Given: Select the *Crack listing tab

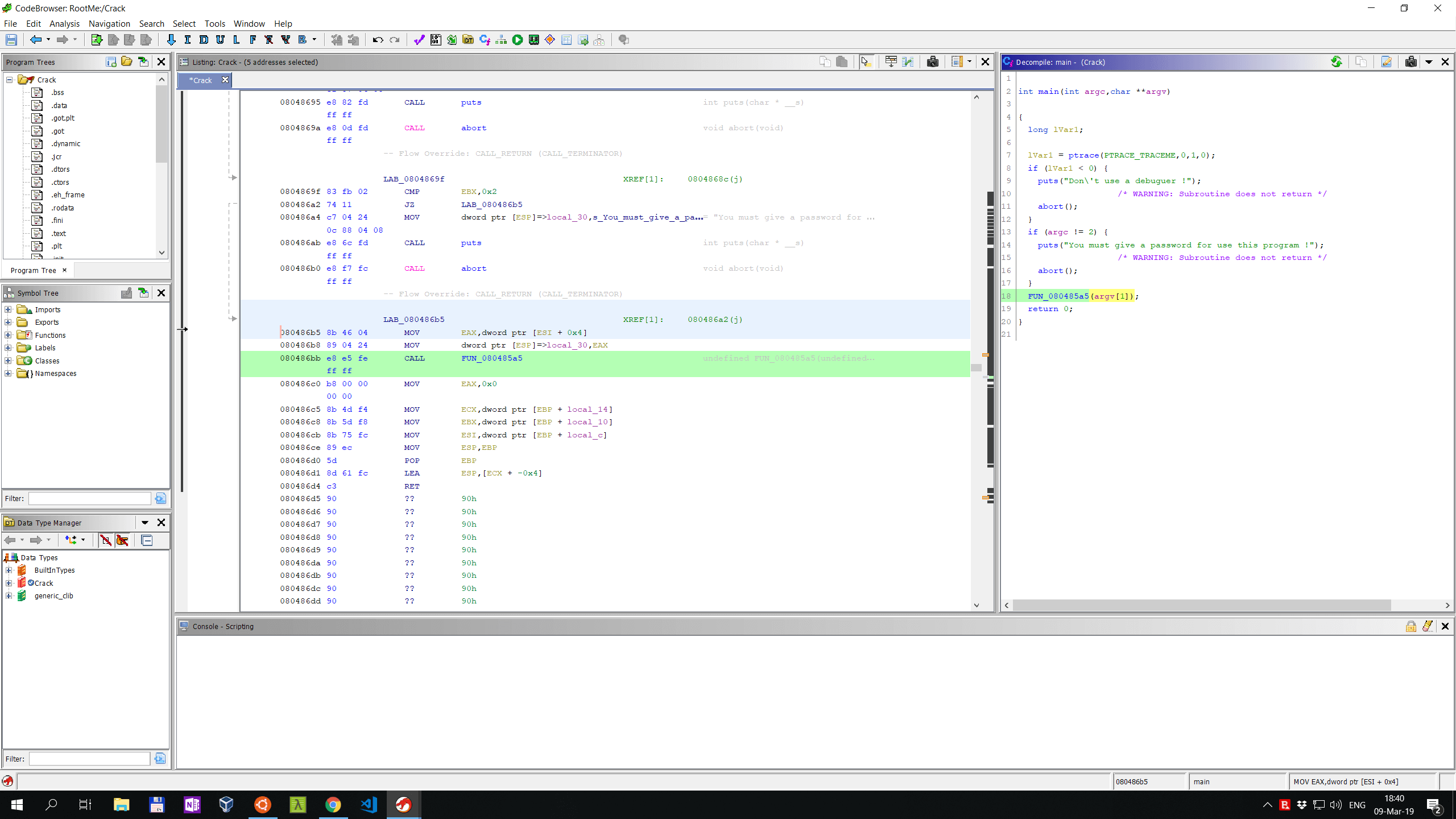Looking at the screenshot, I should tap(201, 80).
